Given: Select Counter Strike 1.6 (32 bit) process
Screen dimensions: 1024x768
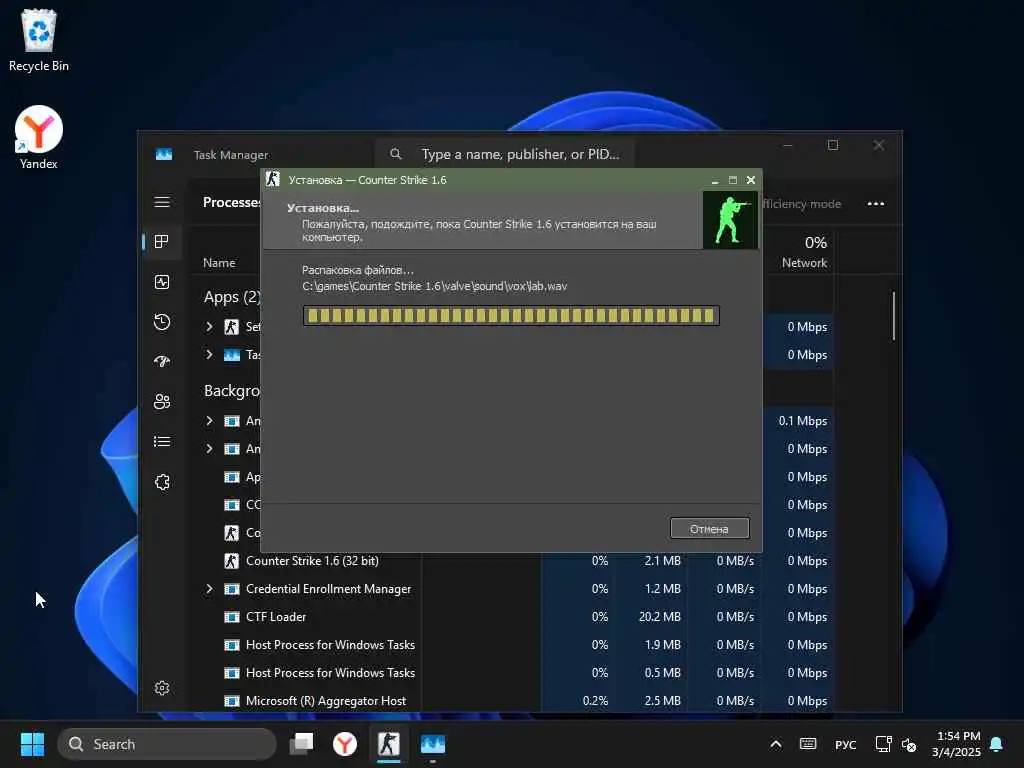Looking at the screenshot, I should (312, 561).
